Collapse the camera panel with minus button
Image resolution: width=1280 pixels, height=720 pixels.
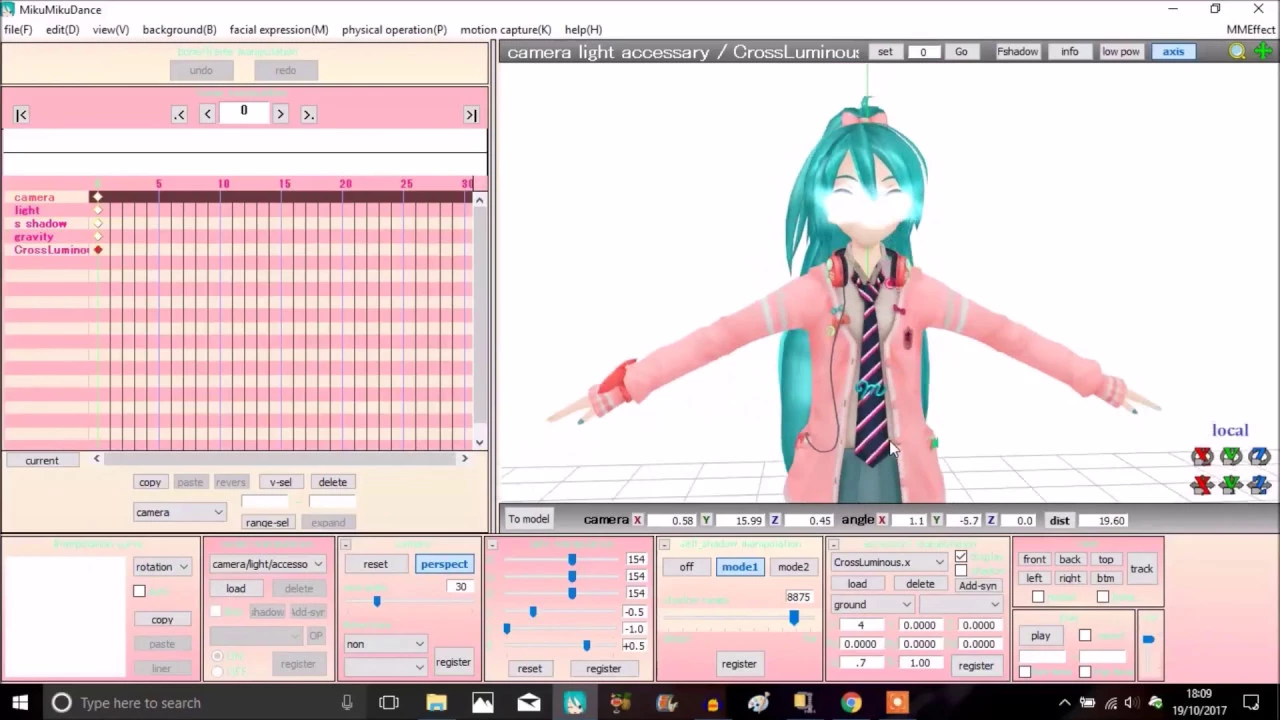[345, 545]
